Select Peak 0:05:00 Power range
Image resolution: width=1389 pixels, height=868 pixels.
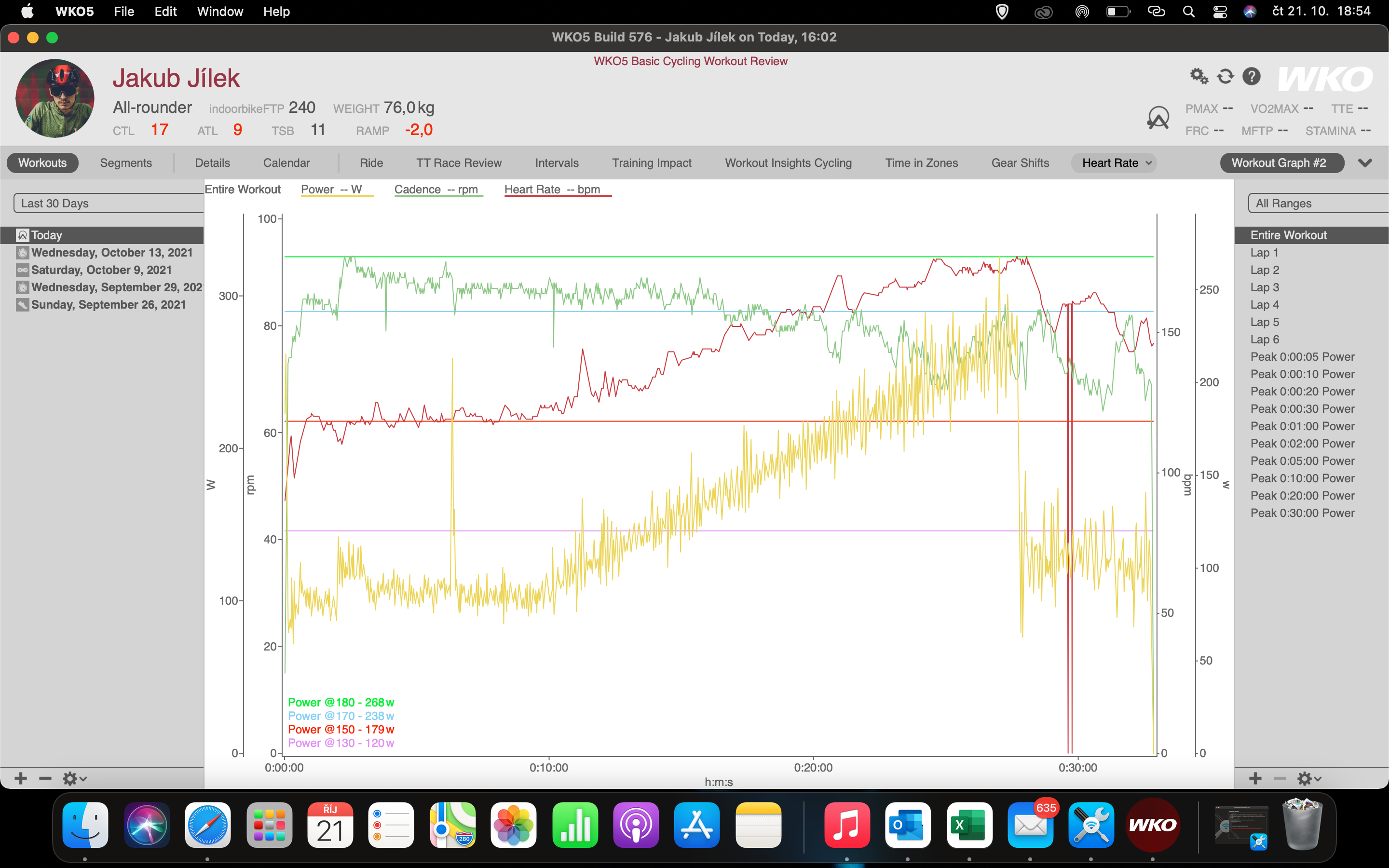[x=1302, y=461]
